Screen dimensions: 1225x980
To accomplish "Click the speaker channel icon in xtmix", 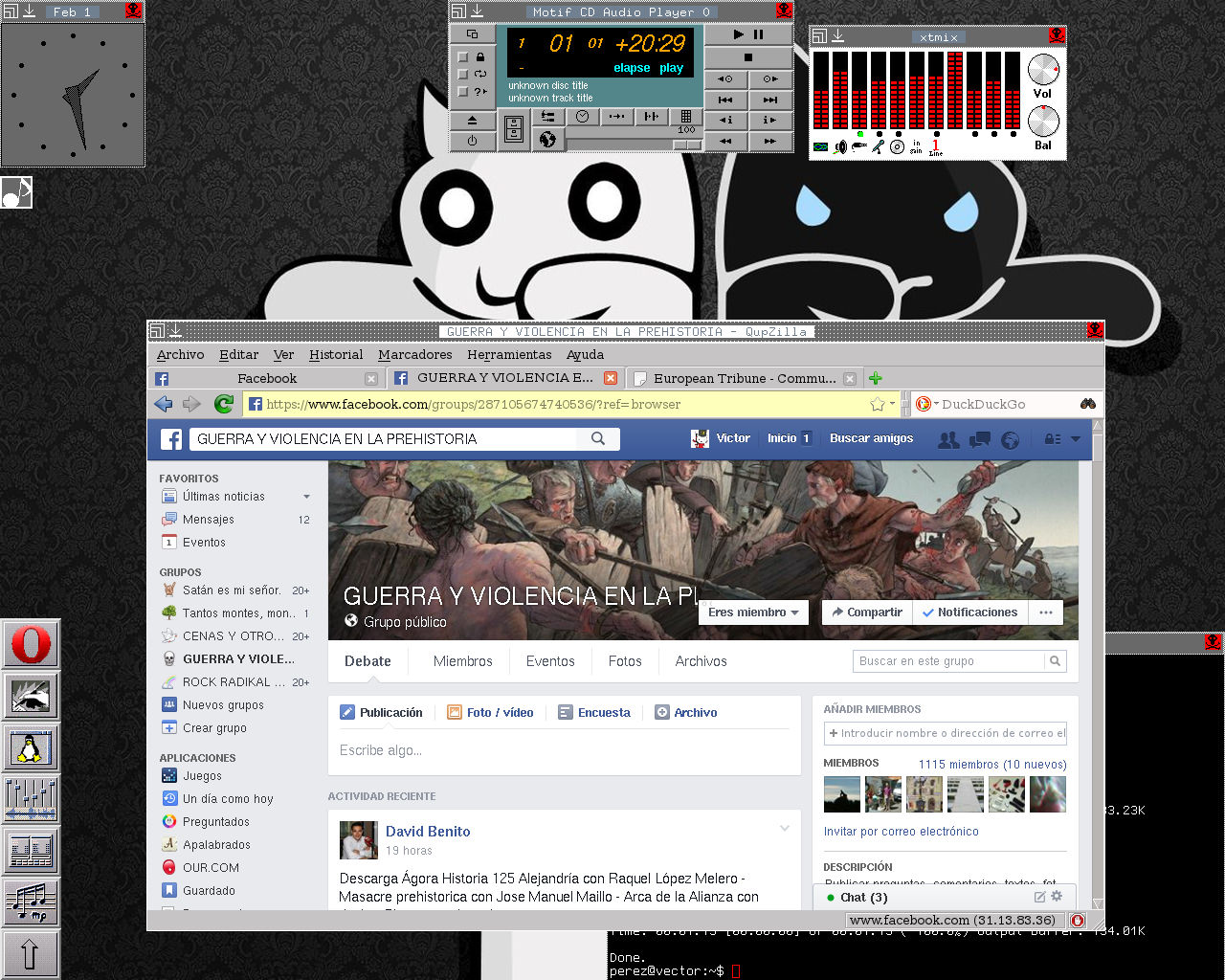I will tap(840, 146).
